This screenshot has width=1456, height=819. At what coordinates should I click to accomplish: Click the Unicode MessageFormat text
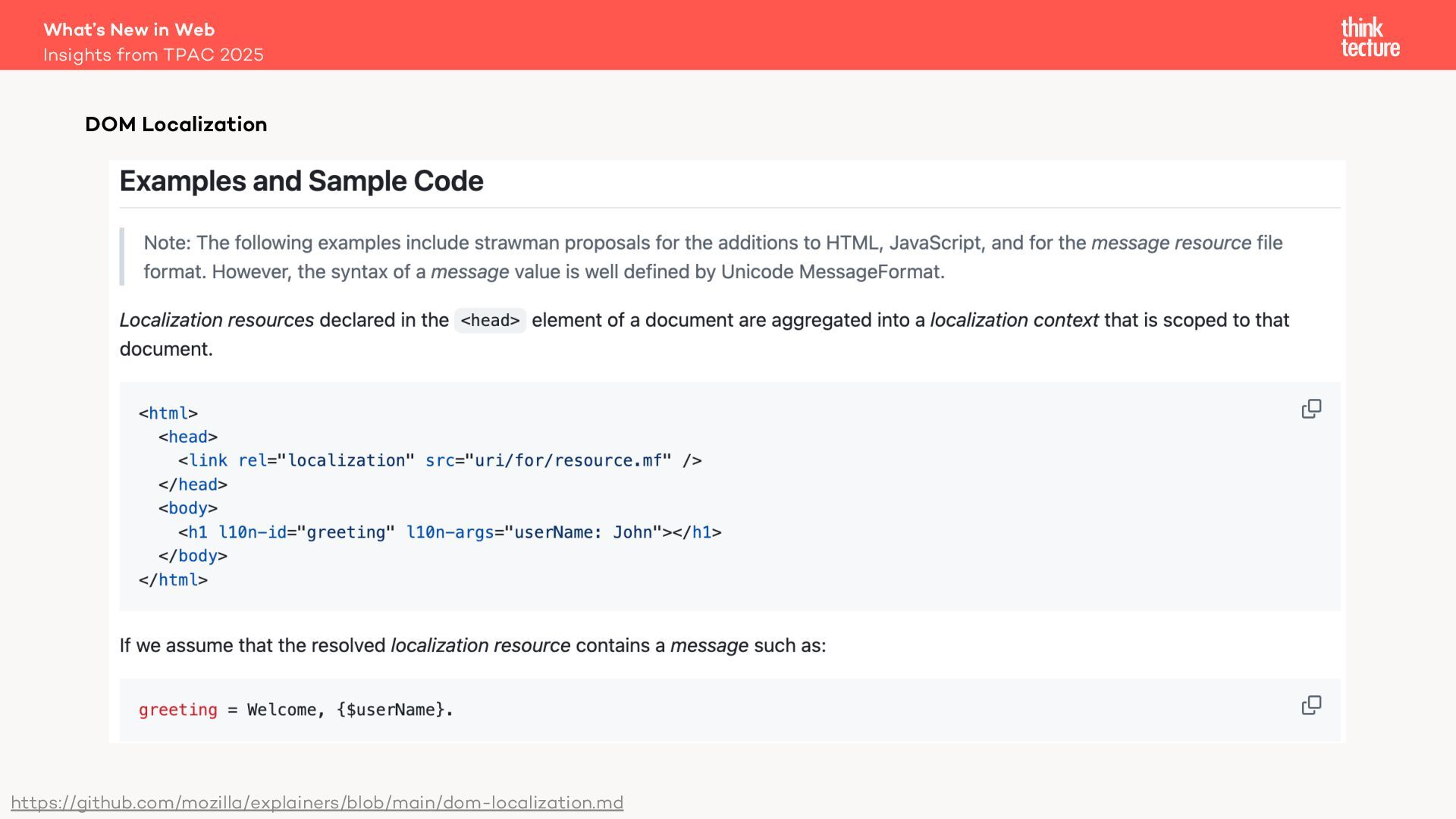(832, 272)
